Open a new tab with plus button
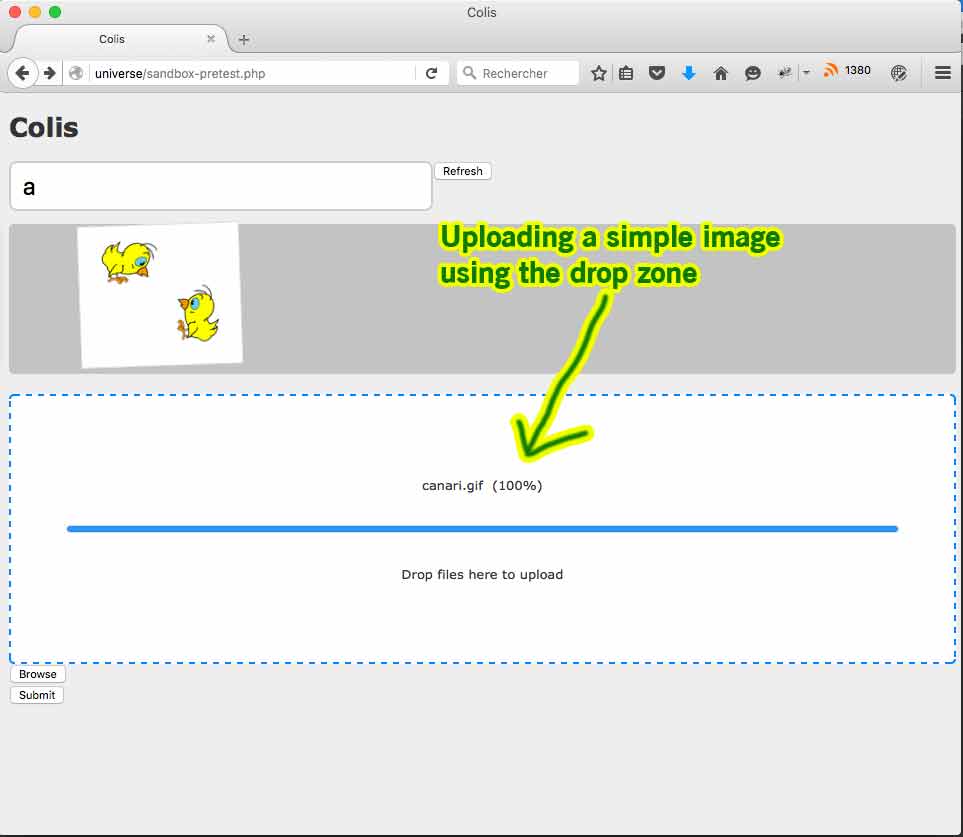 coord(244,40)
